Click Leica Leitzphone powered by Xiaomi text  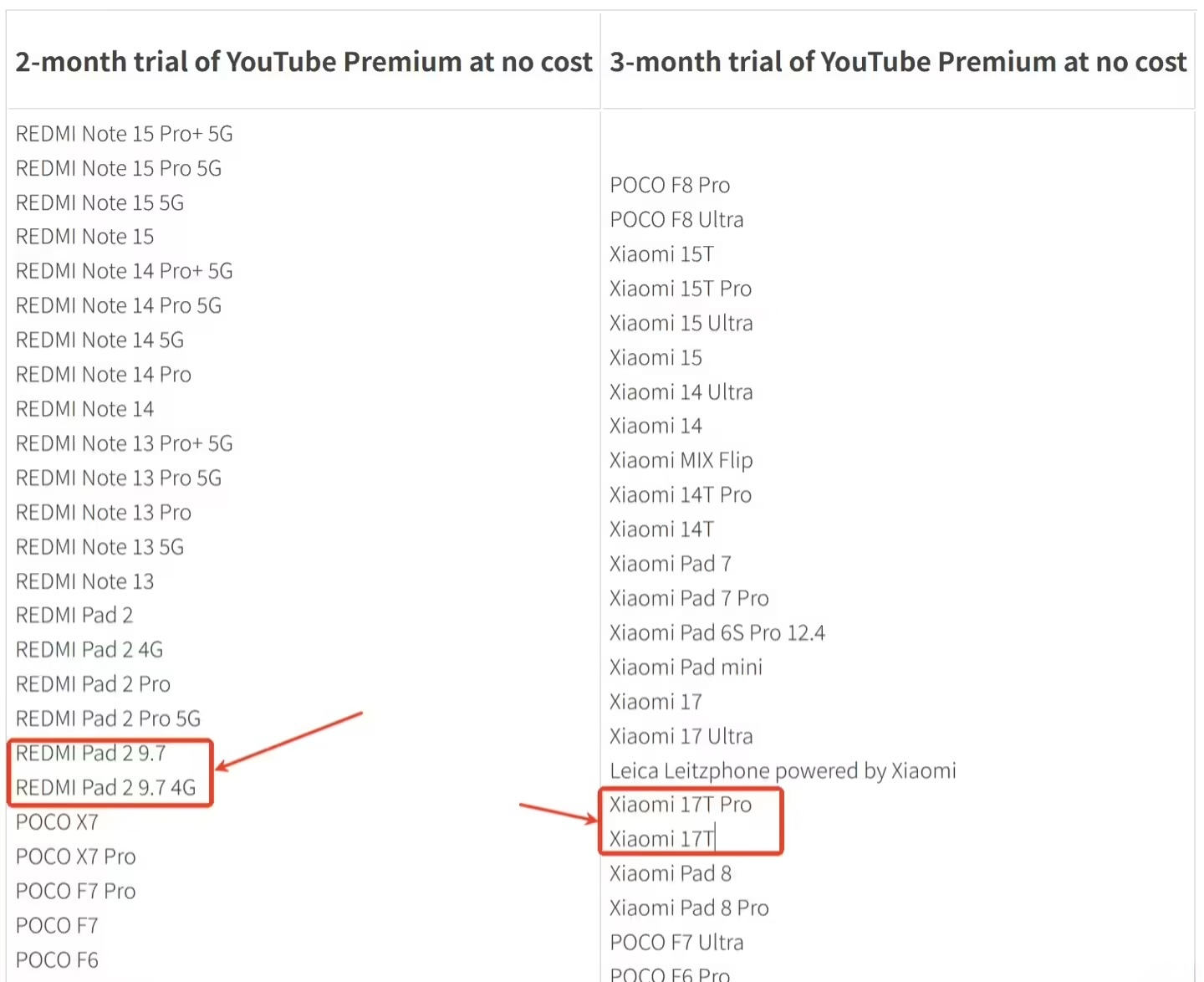[783, 770]
